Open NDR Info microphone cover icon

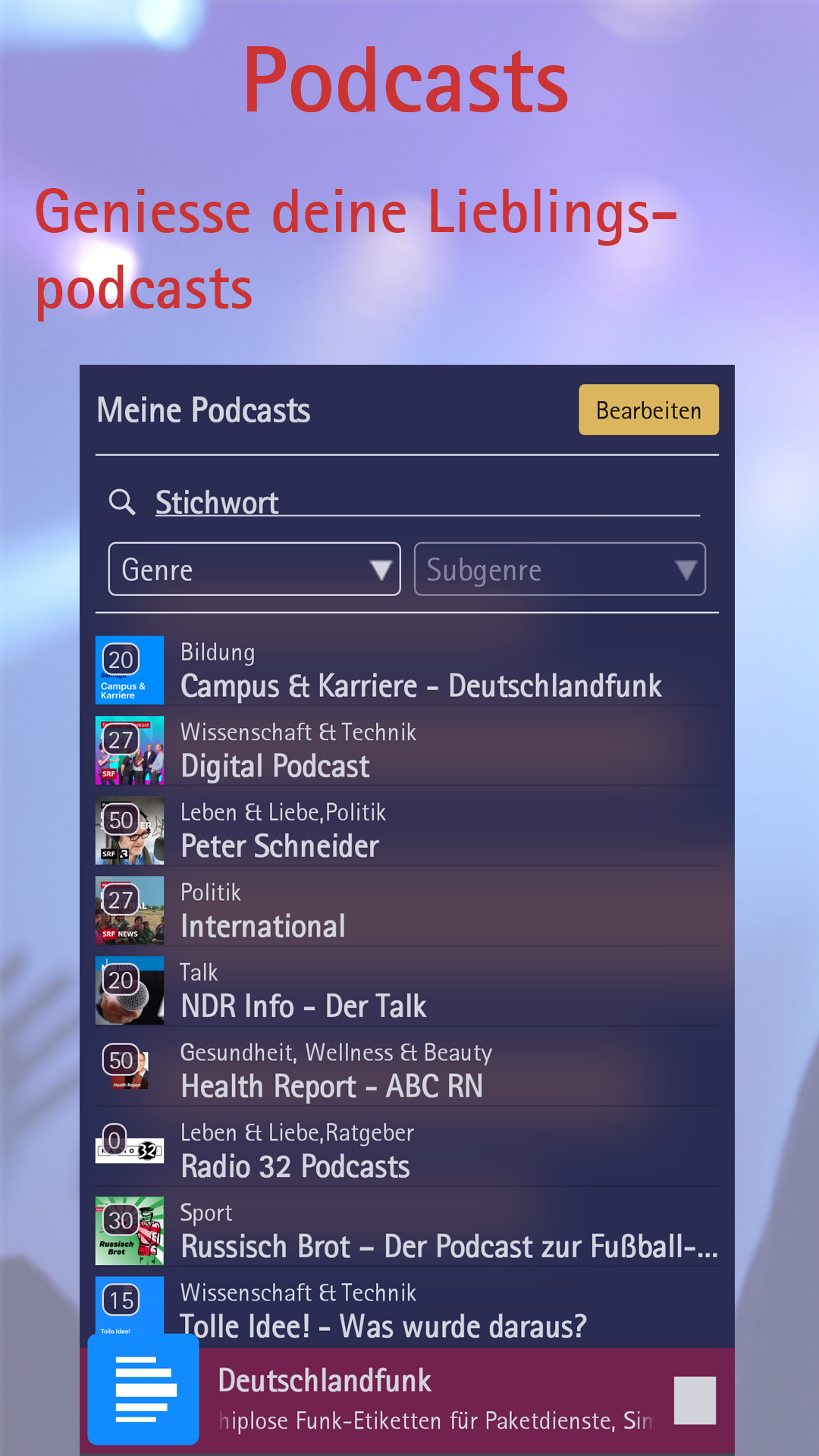tap(130, 990)
